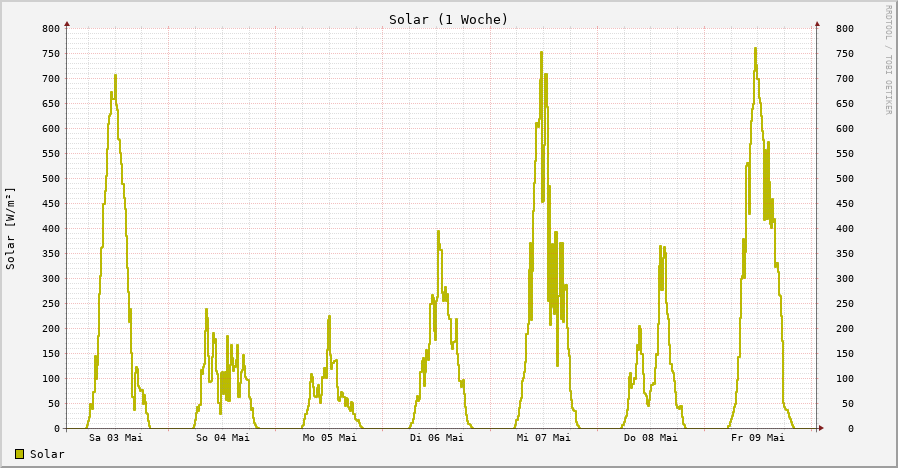Click the left axis value 400
This screenshot has height=468, width=898.
[51, 229]
